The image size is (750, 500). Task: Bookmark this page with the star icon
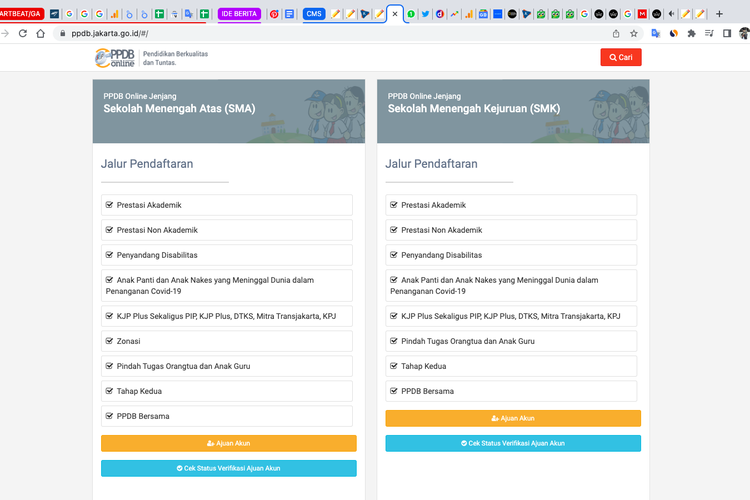633,33
